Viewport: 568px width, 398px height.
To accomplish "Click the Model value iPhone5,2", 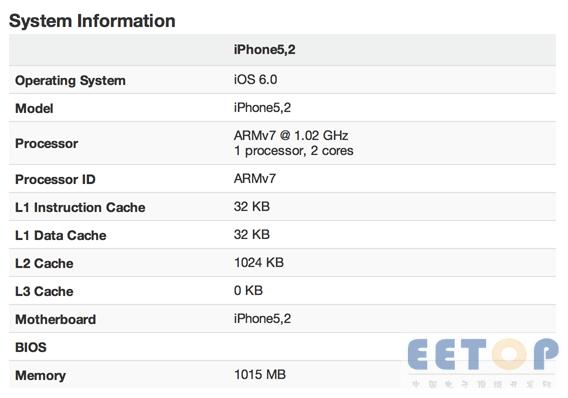I will tap(262, 108).
